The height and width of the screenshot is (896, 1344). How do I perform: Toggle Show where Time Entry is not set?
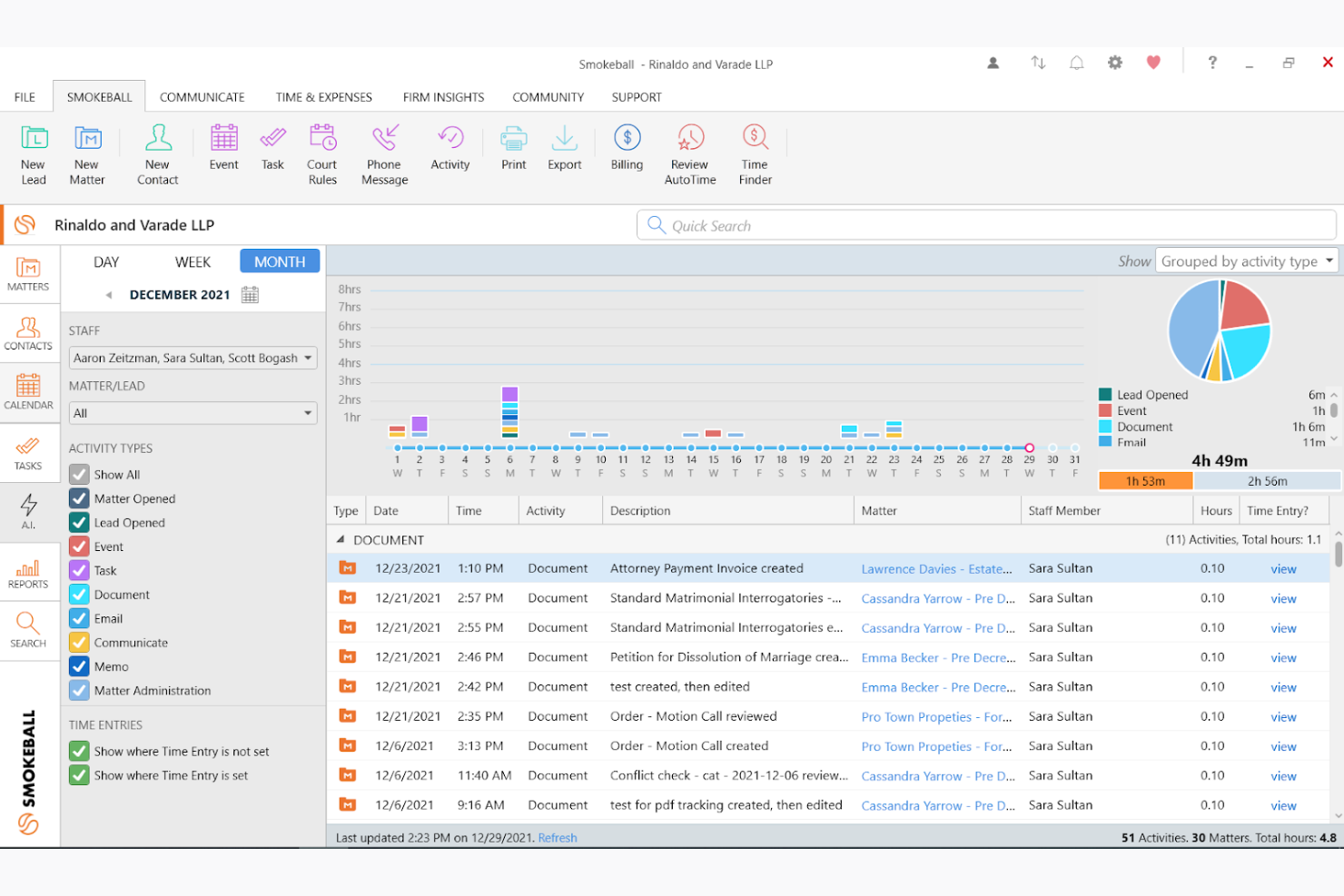79,751
